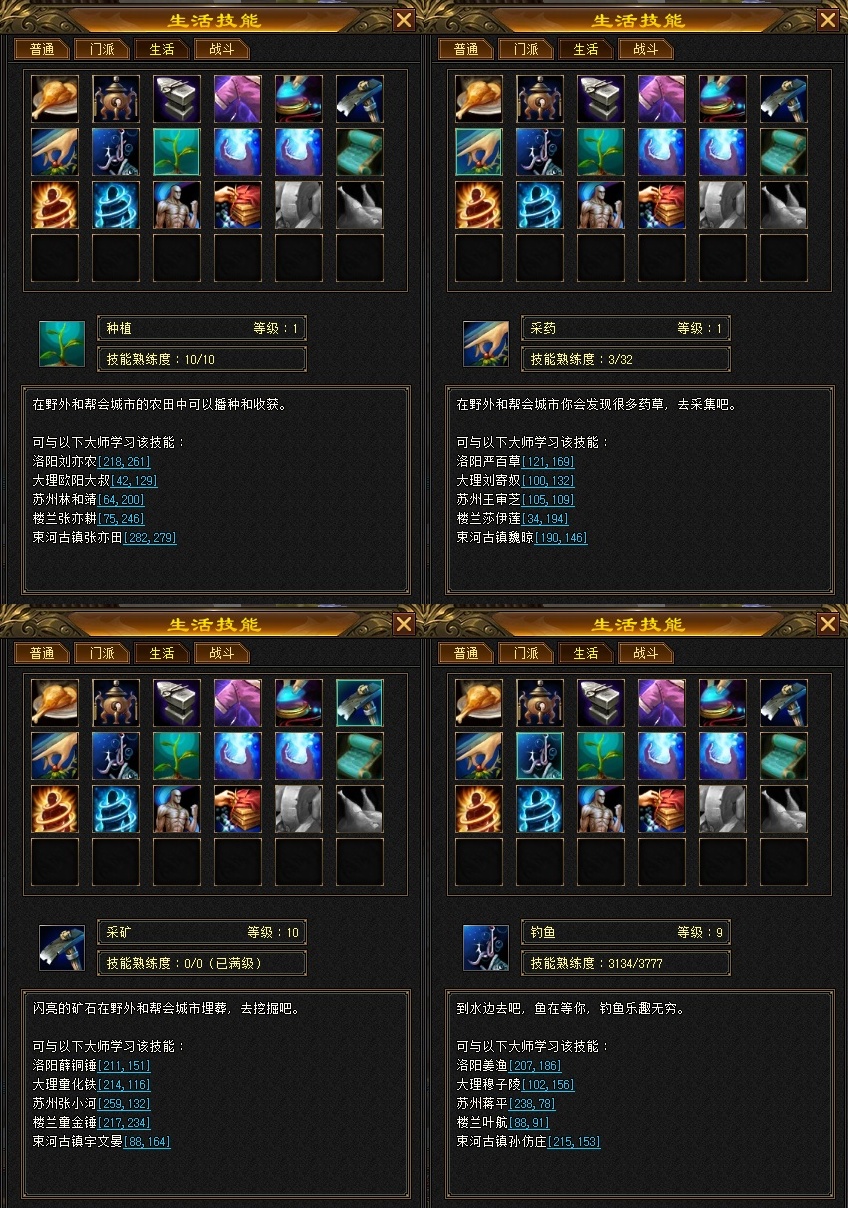Viewport: 848px width, 1208px height.
Task: Click the muscular man icon in the 采矿 panel
Action: tap(177, 809)
